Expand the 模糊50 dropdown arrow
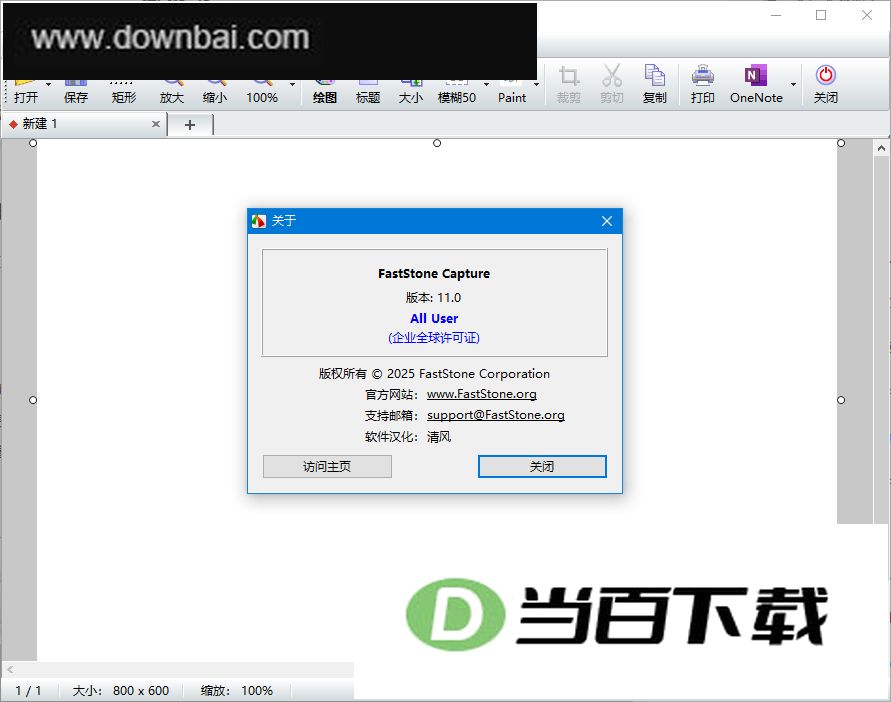891x702 pixels. pos(486,85)
